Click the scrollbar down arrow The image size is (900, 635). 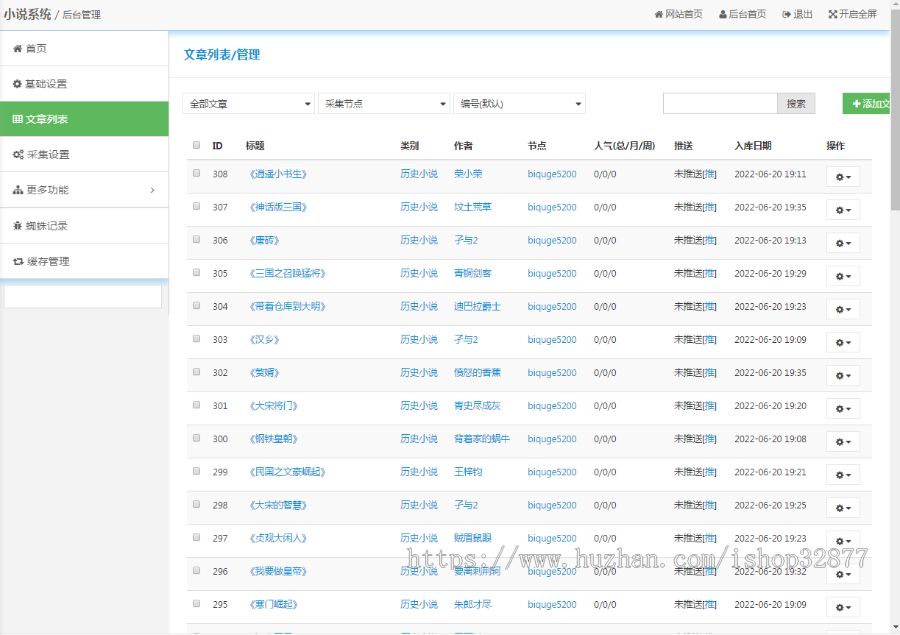[x=895, y=628]
